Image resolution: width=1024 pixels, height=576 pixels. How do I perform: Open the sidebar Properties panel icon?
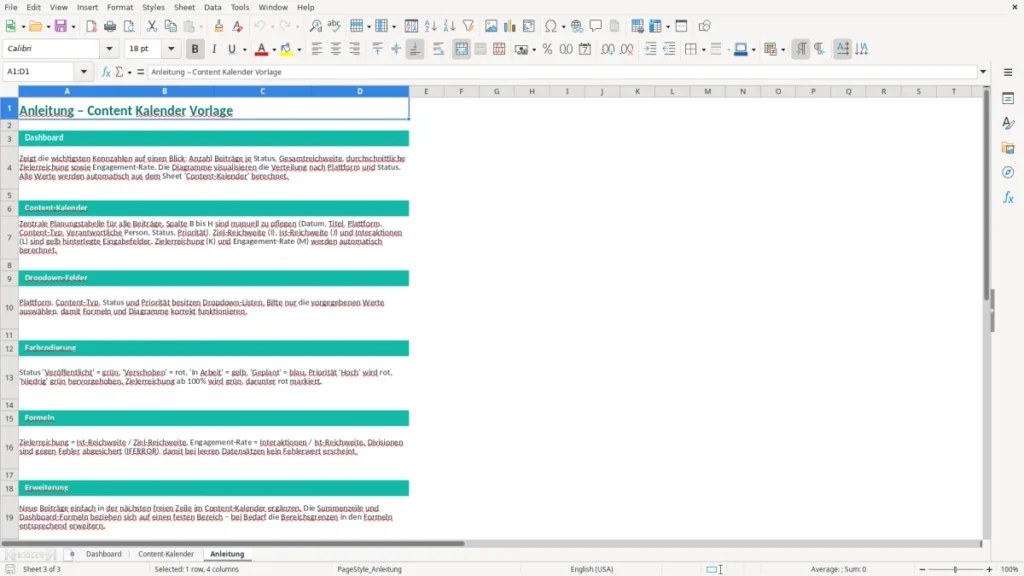click(x=1008, y=99)
